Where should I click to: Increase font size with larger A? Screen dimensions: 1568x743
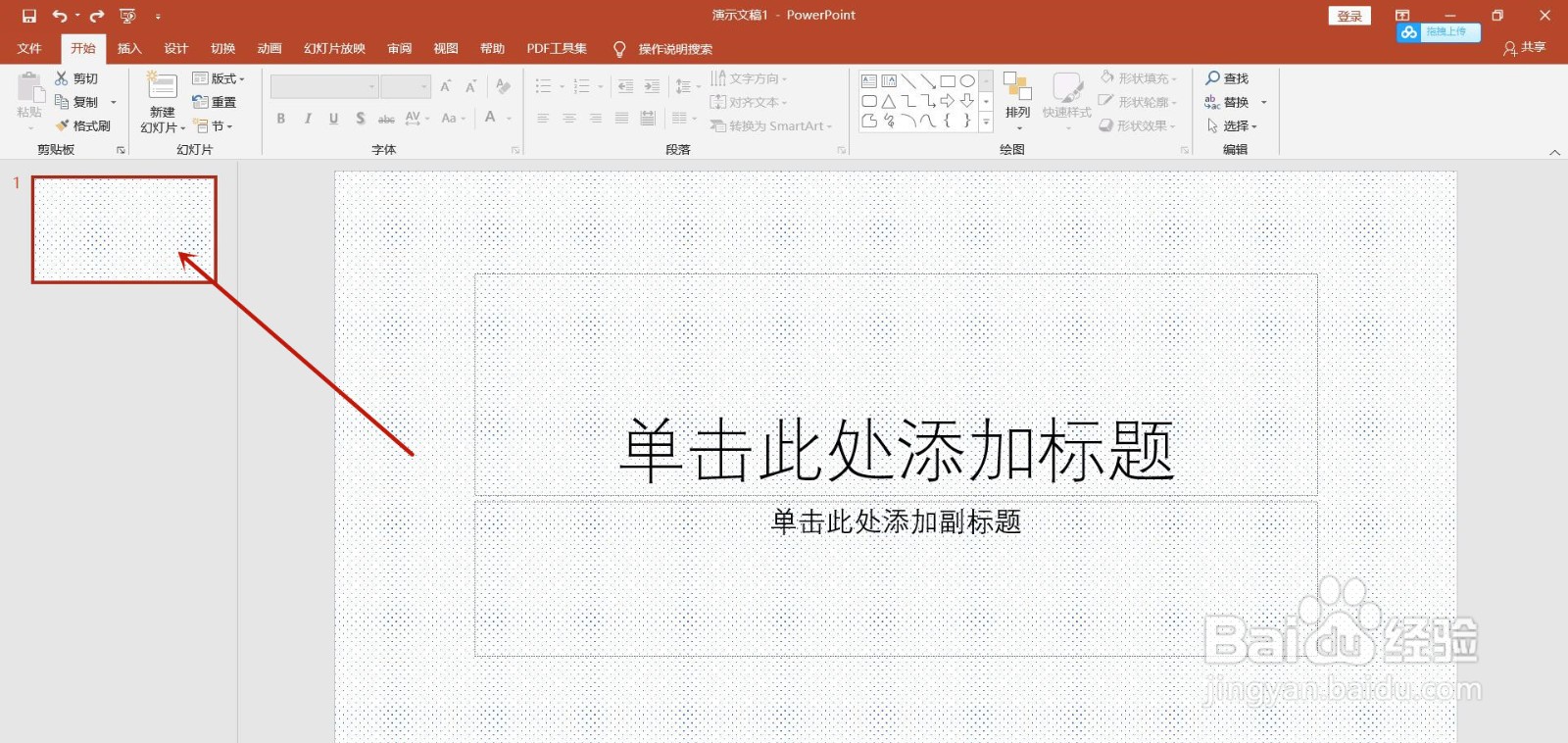[446, 86]
